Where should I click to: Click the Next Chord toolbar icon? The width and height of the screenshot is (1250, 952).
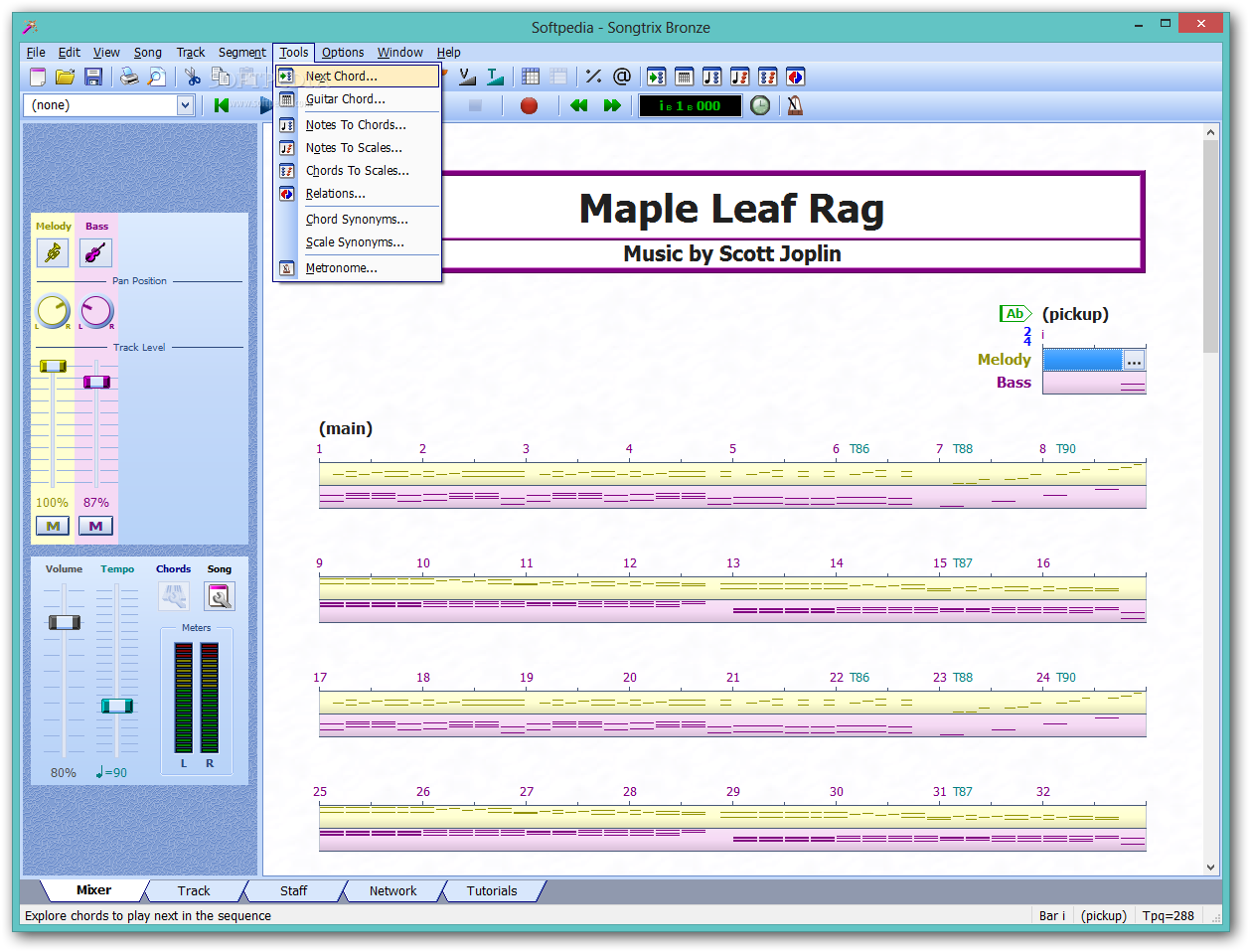click(657, 77)
